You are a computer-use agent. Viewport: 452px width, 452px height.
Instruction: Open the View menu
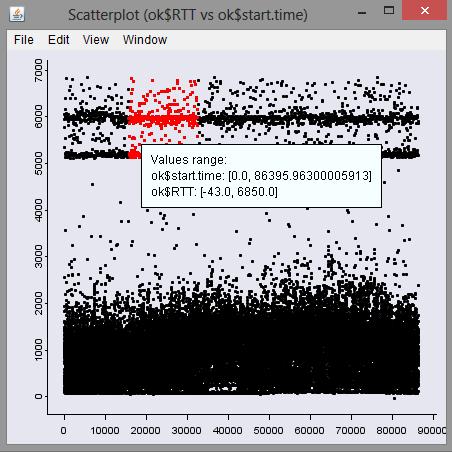[96, 40]
